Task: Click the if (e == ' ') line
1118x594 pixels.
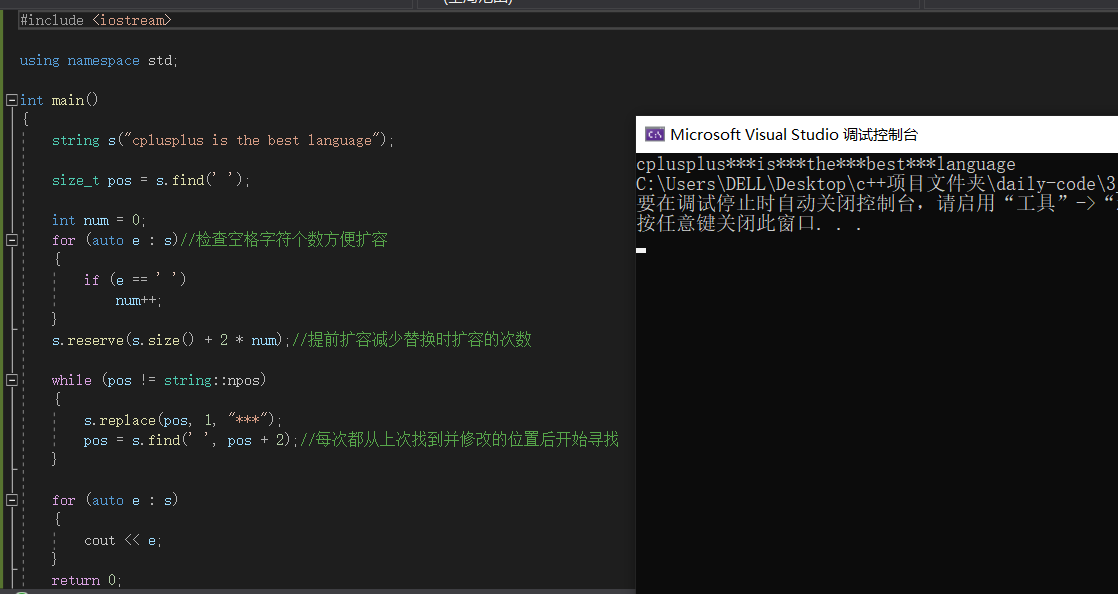Action: coord(135,280)
